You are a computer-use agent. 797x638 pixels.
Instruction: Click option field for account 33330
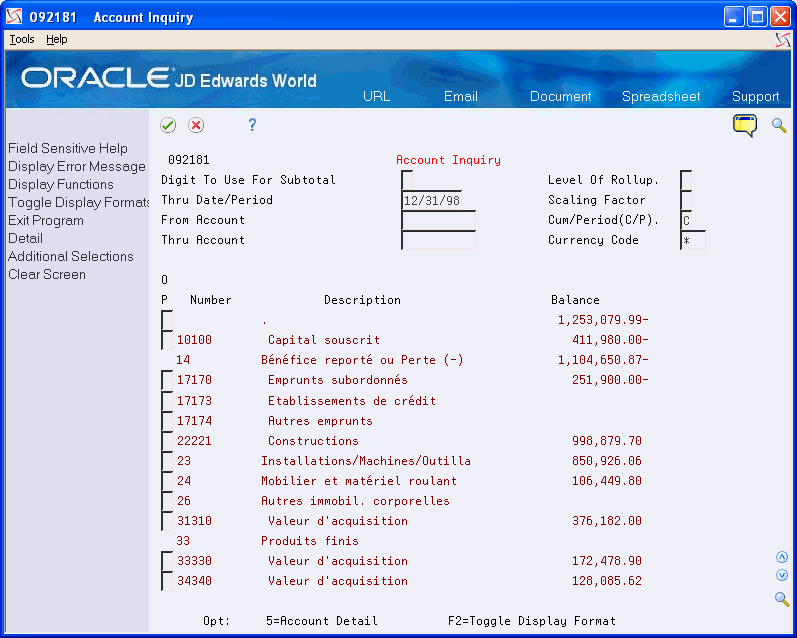click(167, 561)
